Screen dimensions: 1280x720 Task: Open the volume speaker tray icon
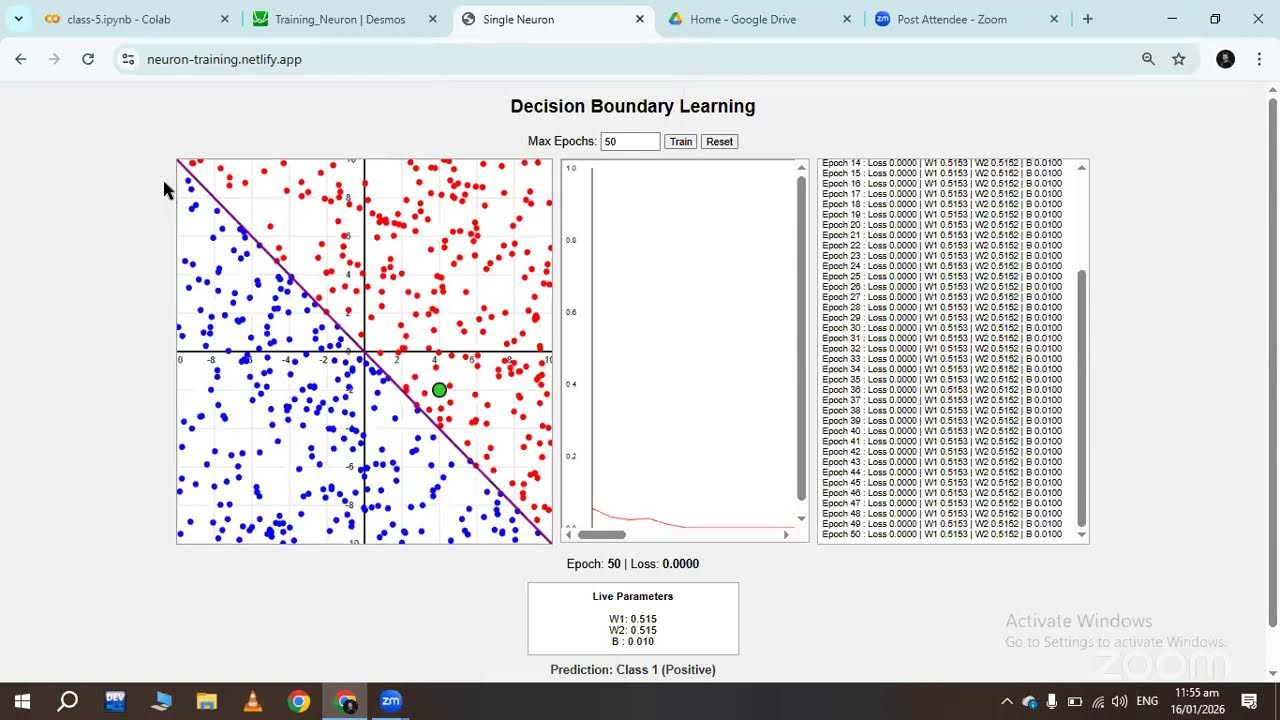tap(1120, 701)
